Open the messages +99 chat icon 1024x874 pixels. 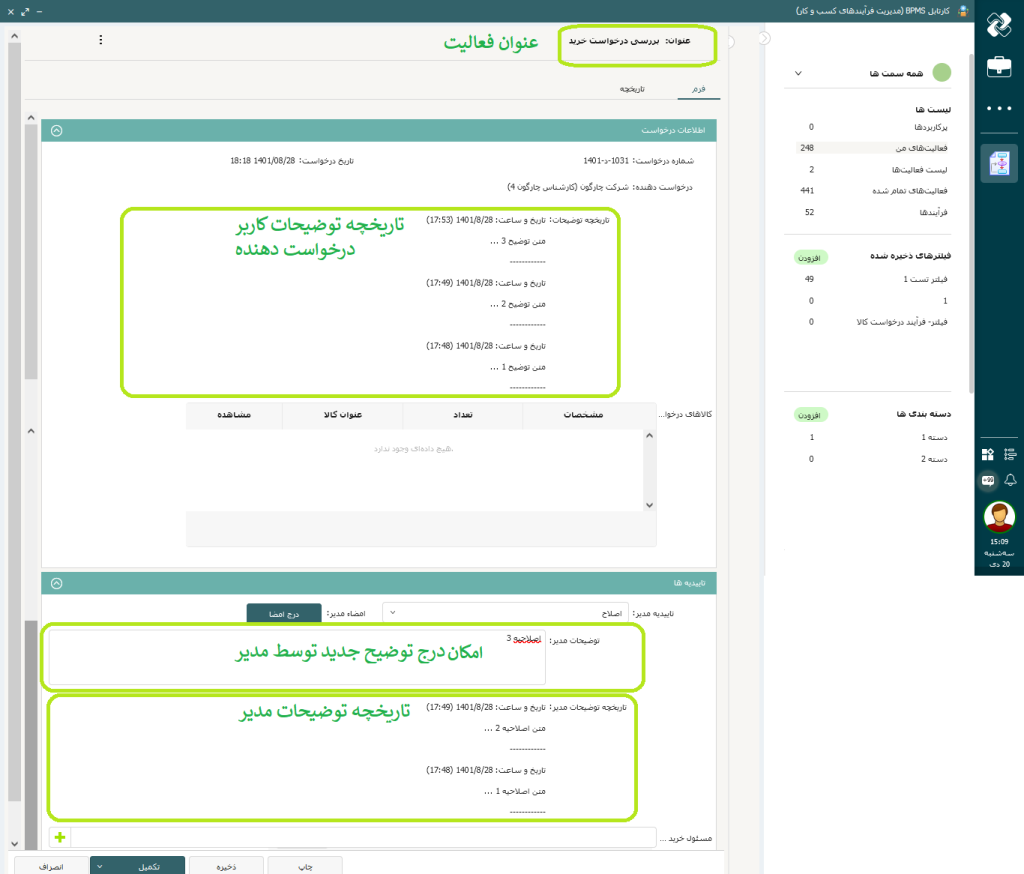tap(987, 480)
